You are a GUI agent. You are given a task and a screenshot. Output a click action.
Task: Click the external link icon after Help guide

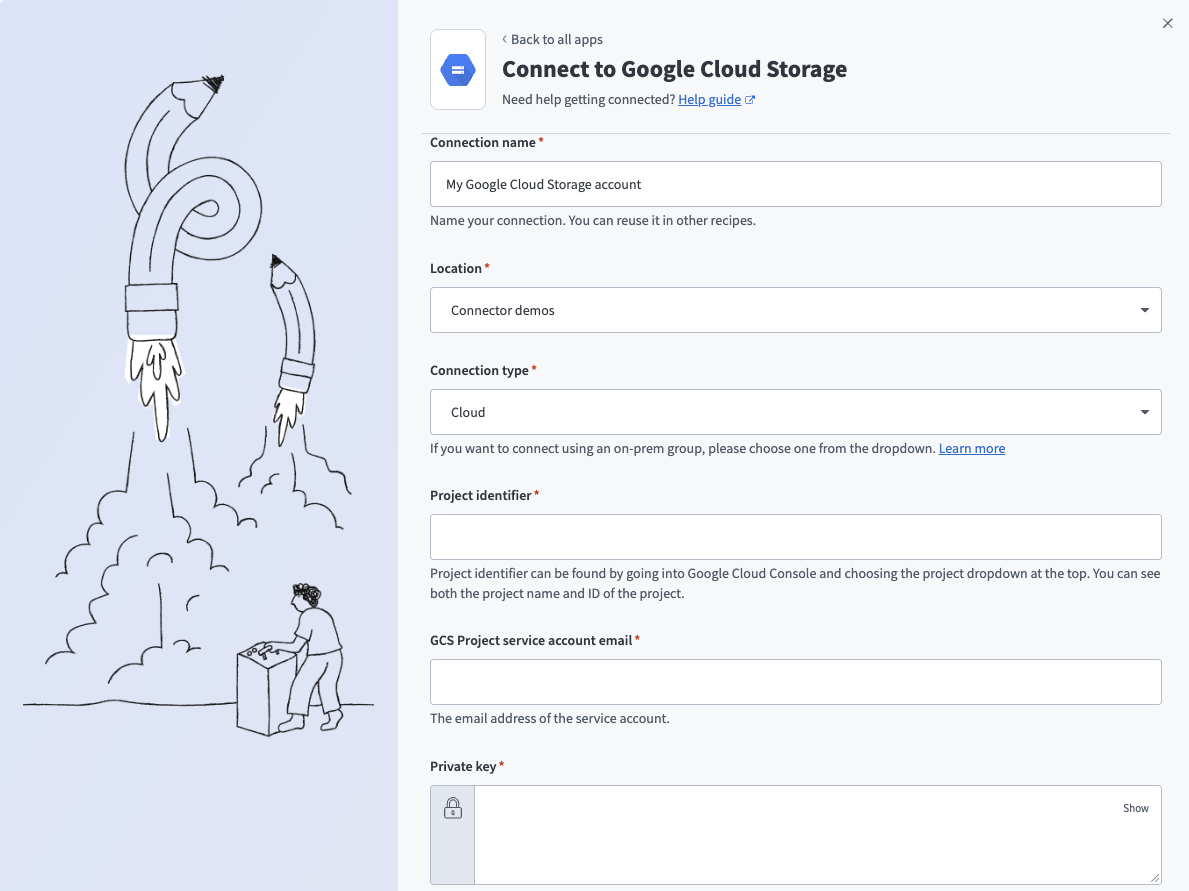tap(750, 99)
